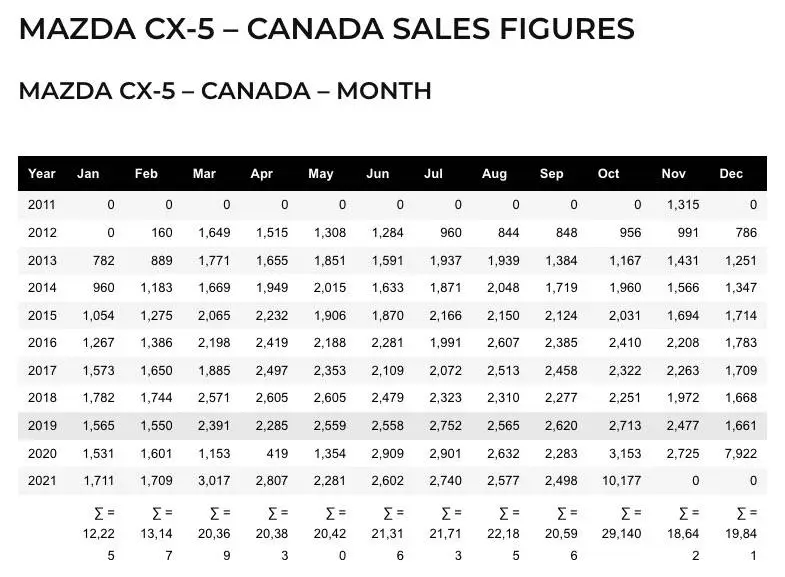This screenshot has width=785, height=577.
Task: Select the 2016 year row label
Action: pos(42,343)
